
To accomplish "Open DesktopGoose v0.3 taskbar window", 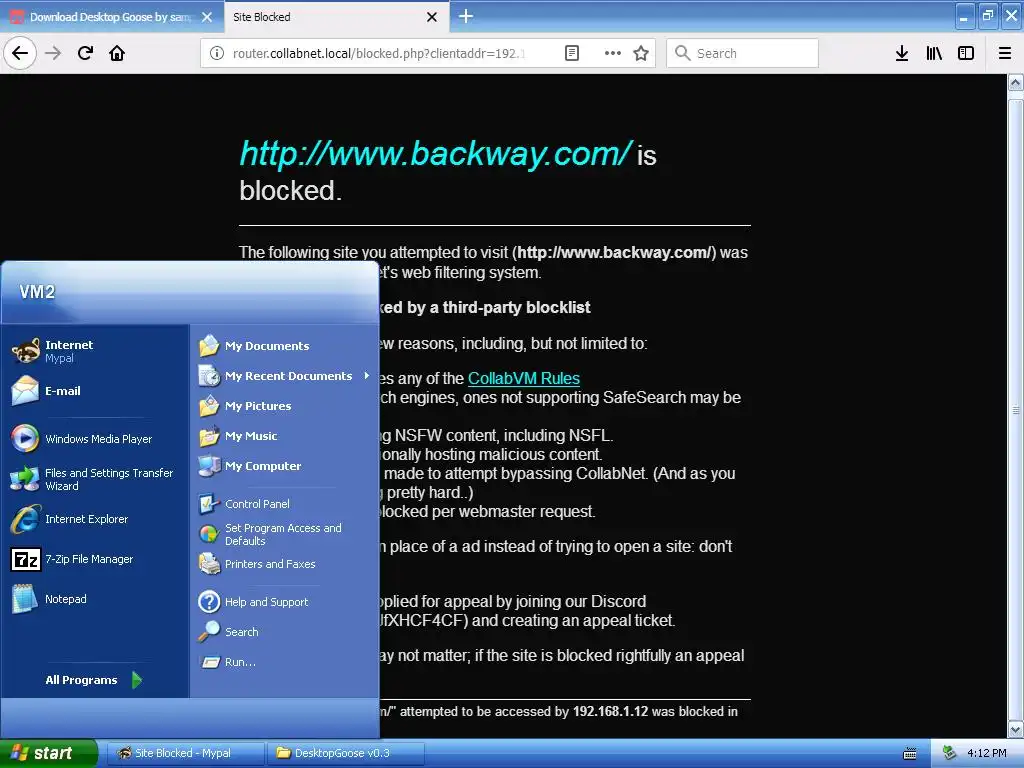I will coord(345,753).
